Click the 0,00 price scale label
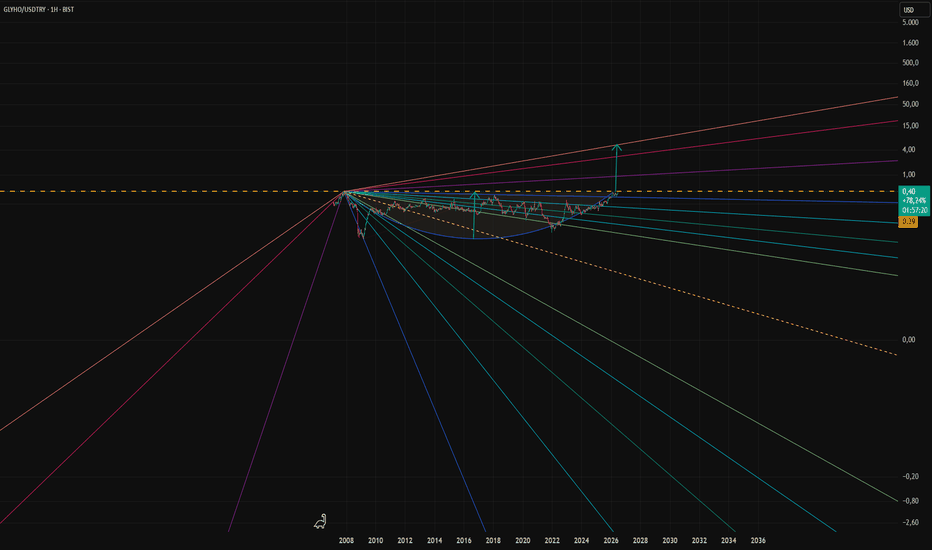 tap(909, 340)
